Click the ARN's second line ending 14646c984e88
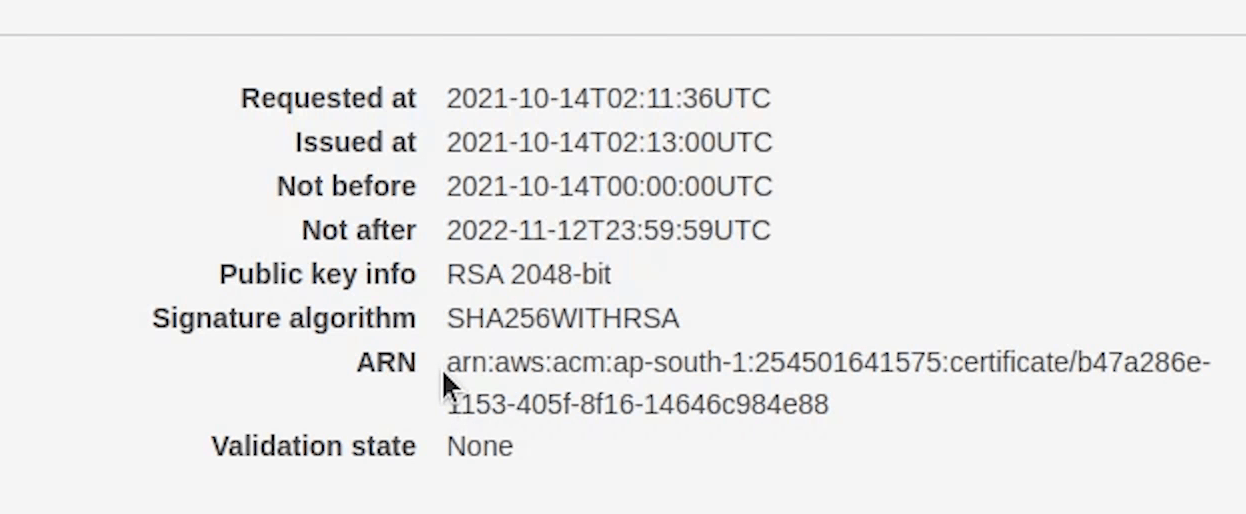This screenshot has width=1246, height=514. click(640, 405)
